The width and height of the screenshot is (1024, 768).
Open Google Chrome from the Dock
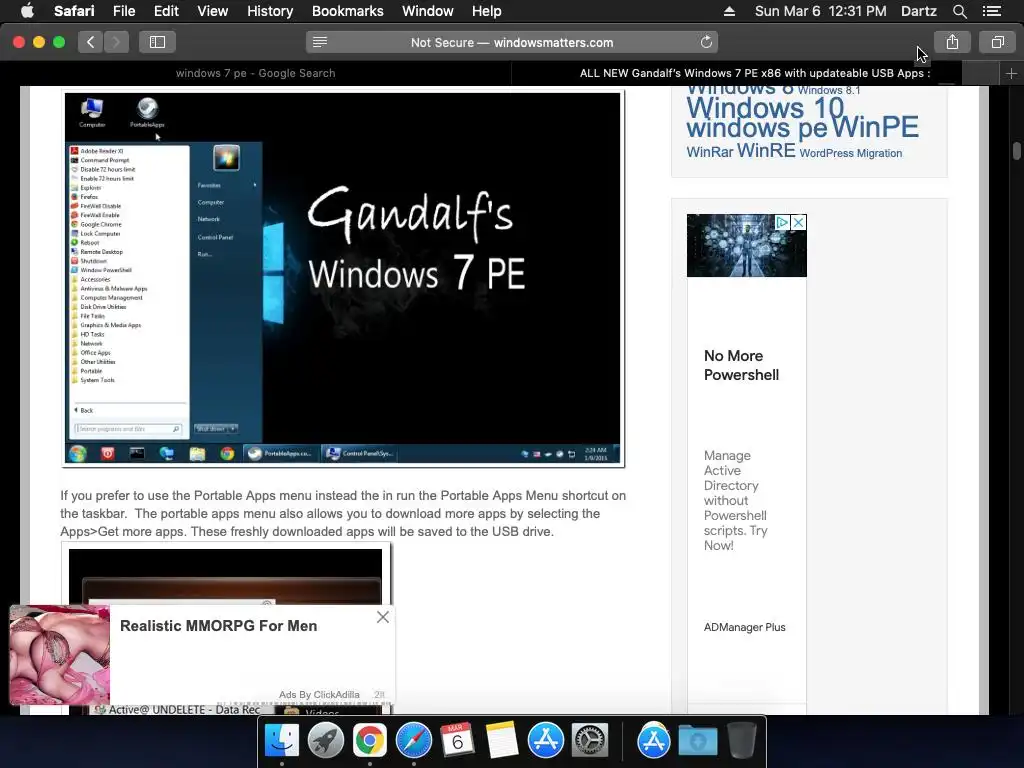[x=370, y=741]
